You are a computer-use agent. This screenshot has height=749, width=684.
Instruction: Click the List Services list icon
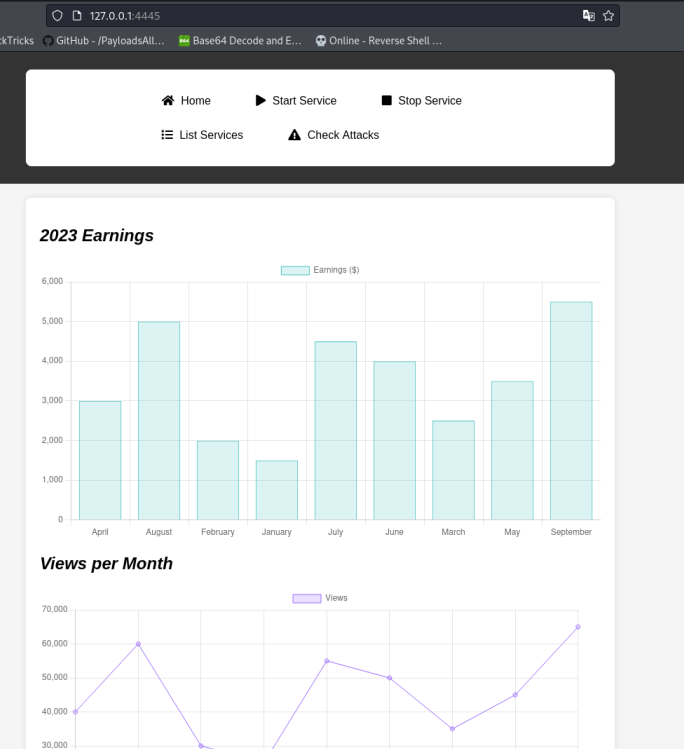167,135
